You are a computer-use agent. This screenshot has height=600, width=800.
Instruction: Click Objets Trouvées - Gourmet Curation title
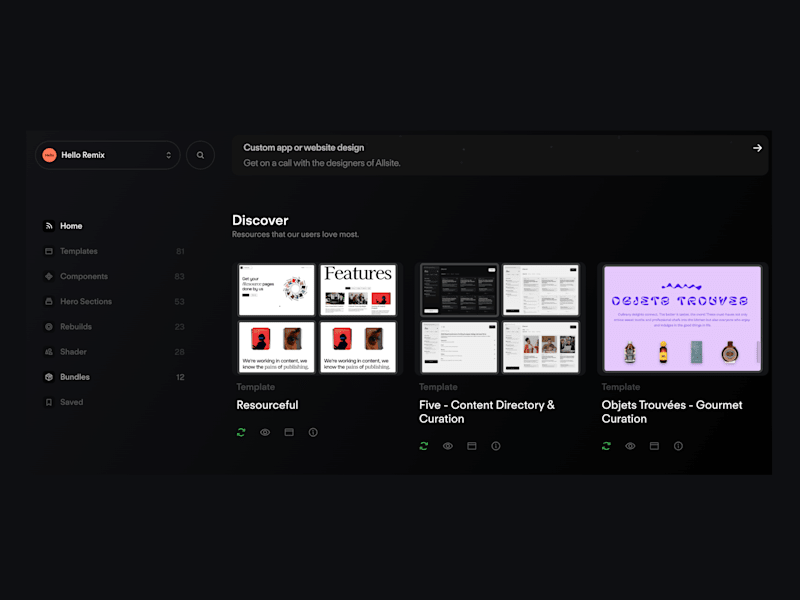(672, 412)
